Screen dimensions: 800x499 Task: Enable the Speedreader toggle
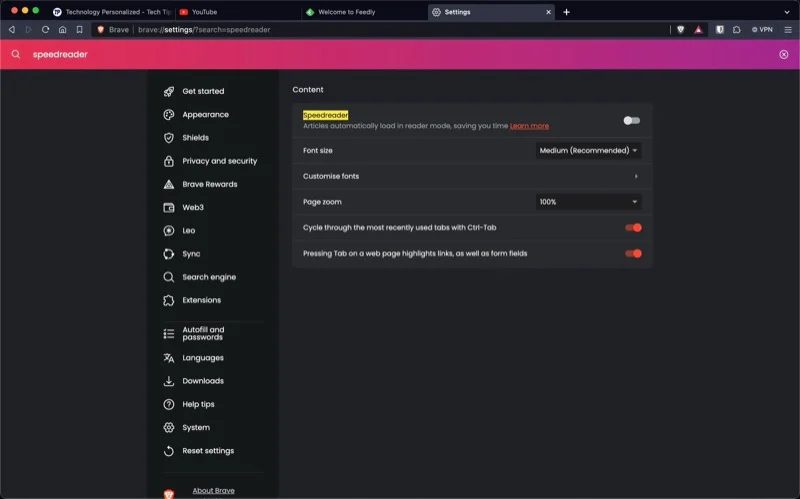(632, 120)
